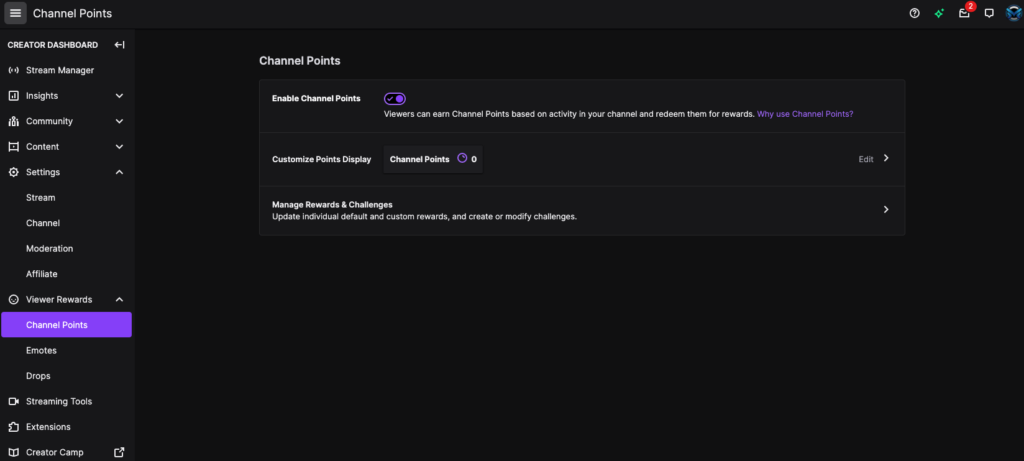Go to Emotes under Viewer Rewards
The width and height of the screenshot is (1024, 461).
41,350
